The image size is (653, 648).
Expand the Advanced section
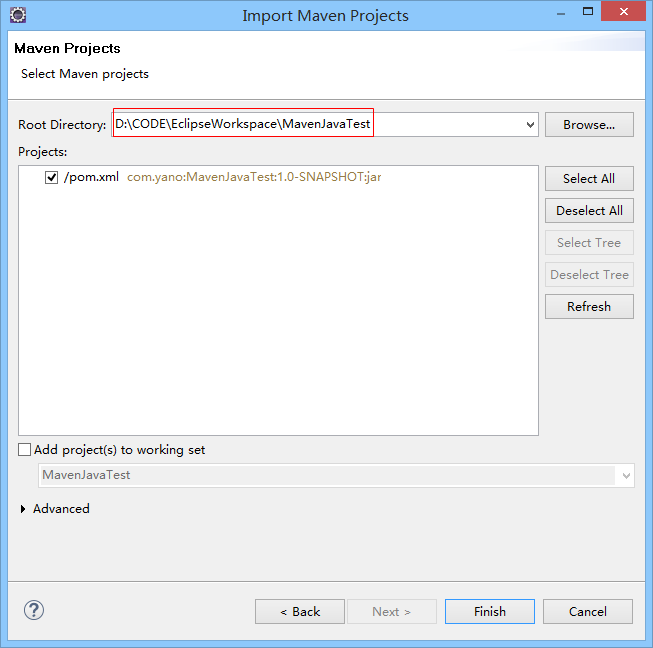[x=23, y=509]
